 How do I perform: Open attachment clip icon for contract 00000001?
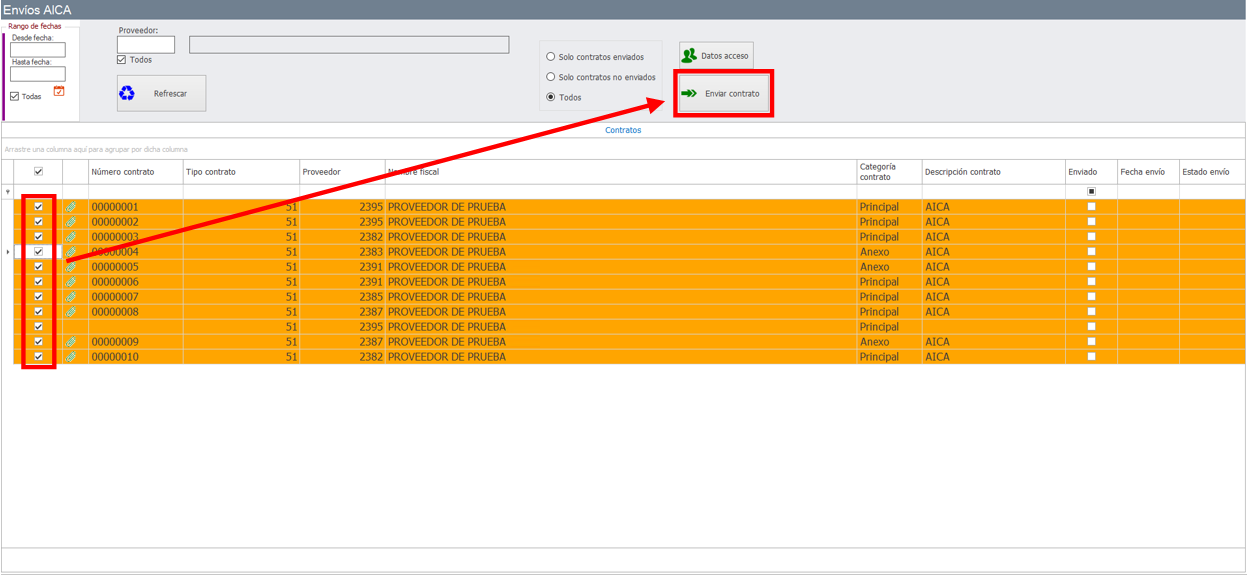point(71,207)
